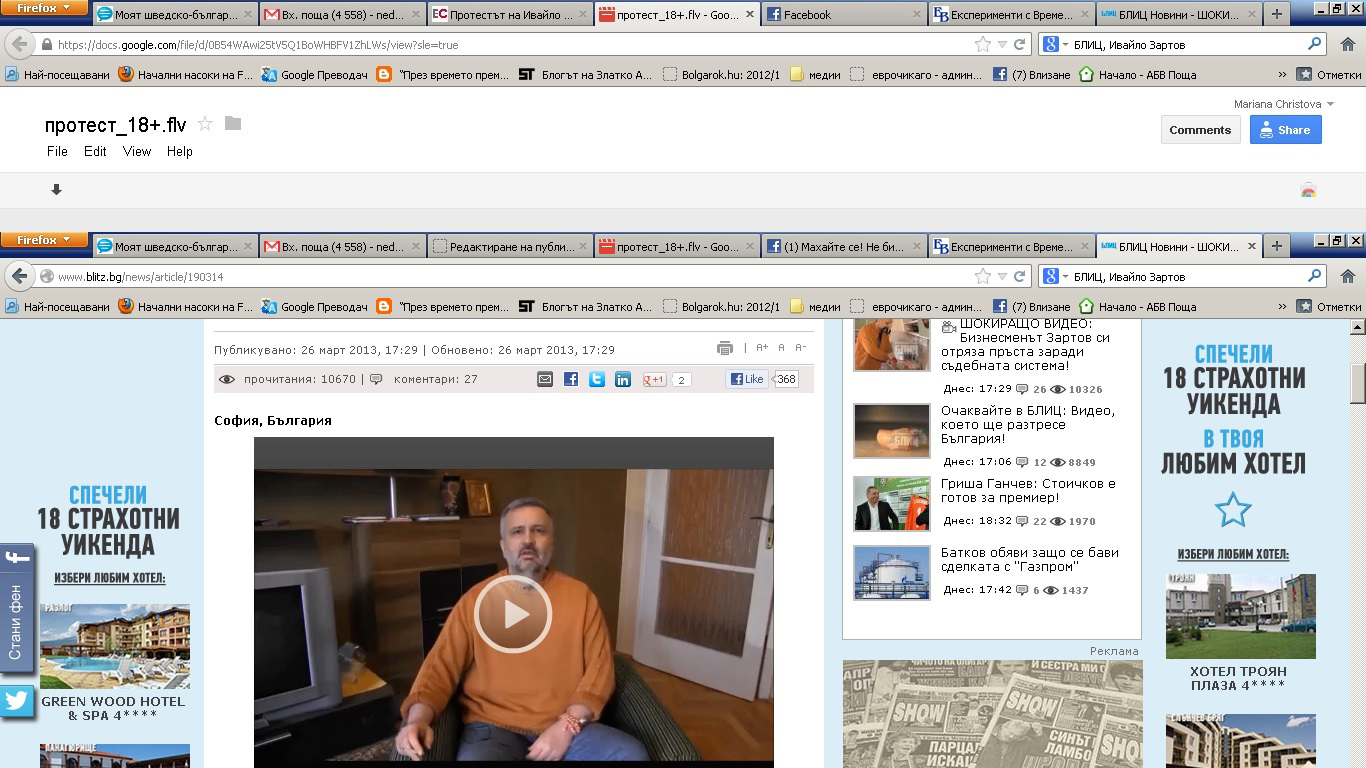Play the embedded article video
Viewport: 1366px width, 768px height.
coord(513,614)
